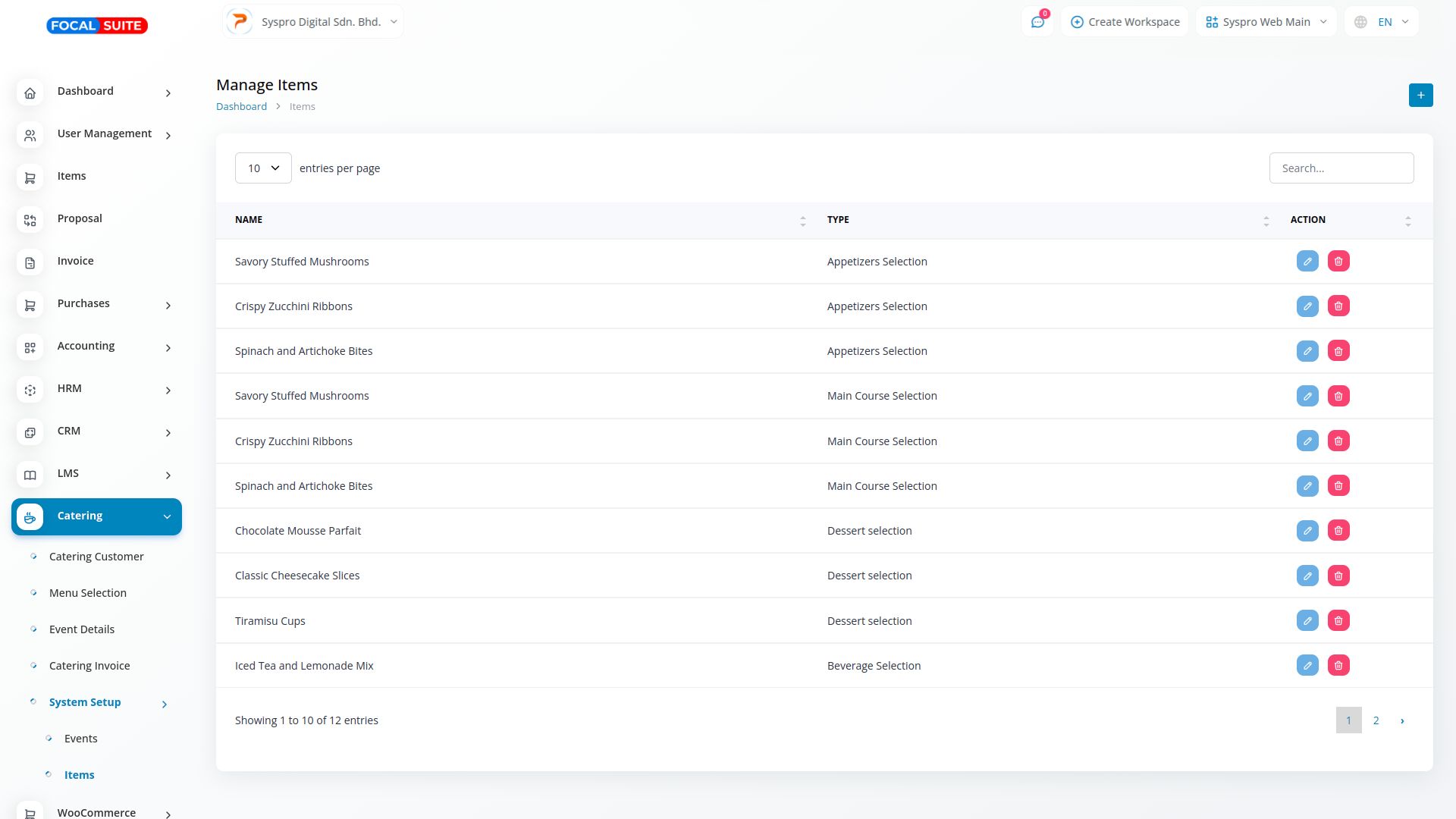Open entries per page dropdown
The width and height of the screenshot is (1456, 819).
(263, 168)
